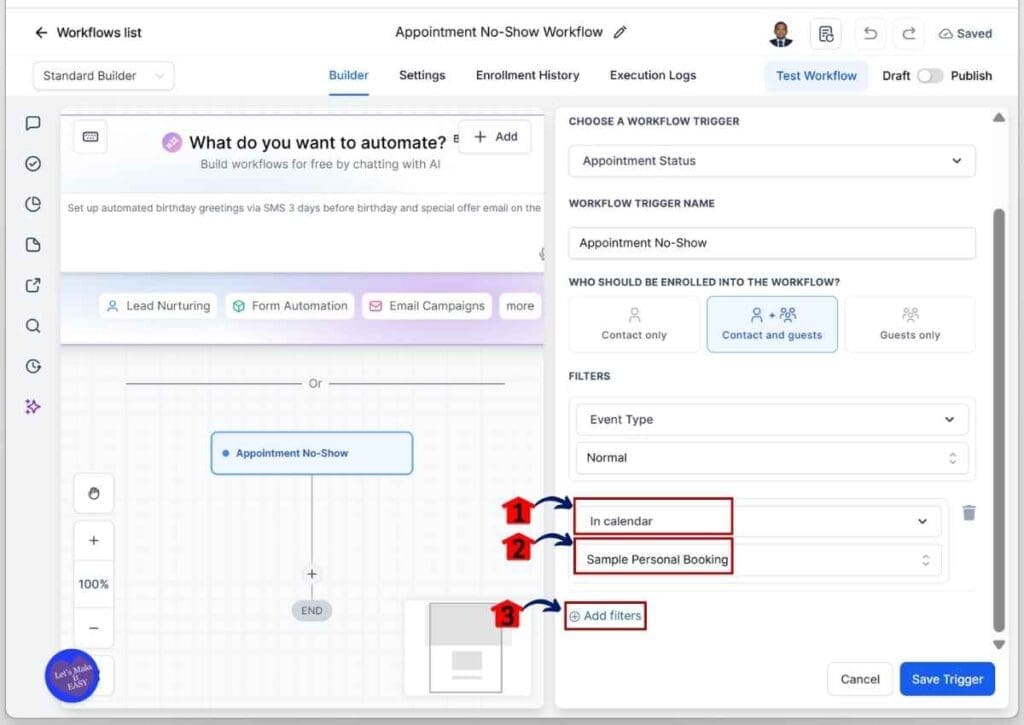1024x725 pixels.
Task: Open workflow notes document icon
Action: click(x=825, y=33)
